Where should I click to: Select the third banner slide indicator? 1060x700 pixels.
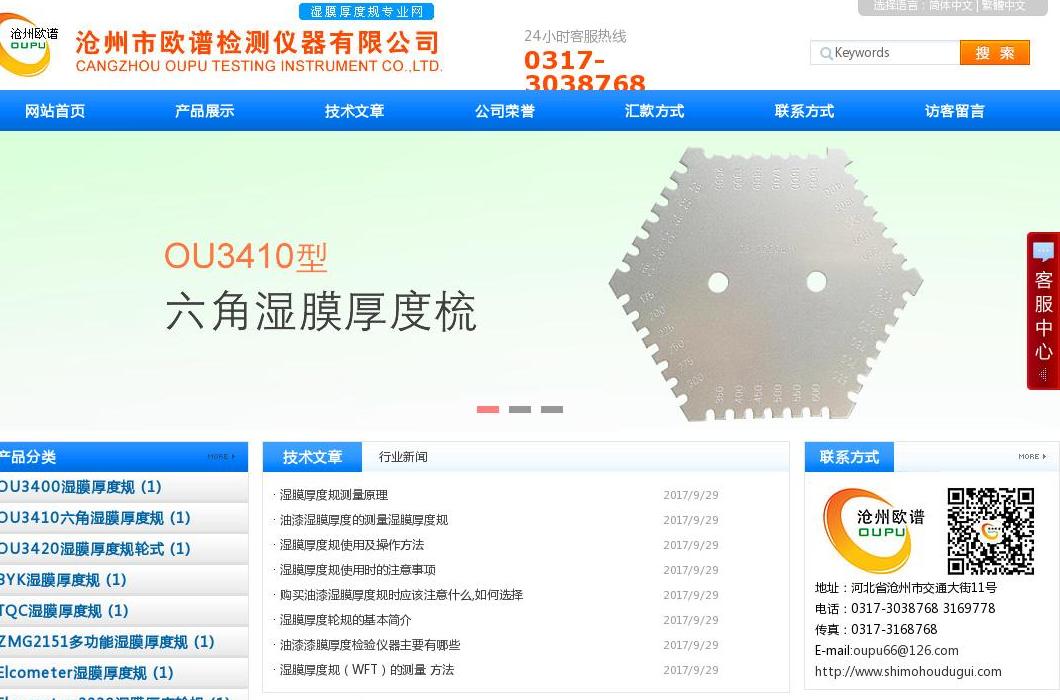pos(552,409)
